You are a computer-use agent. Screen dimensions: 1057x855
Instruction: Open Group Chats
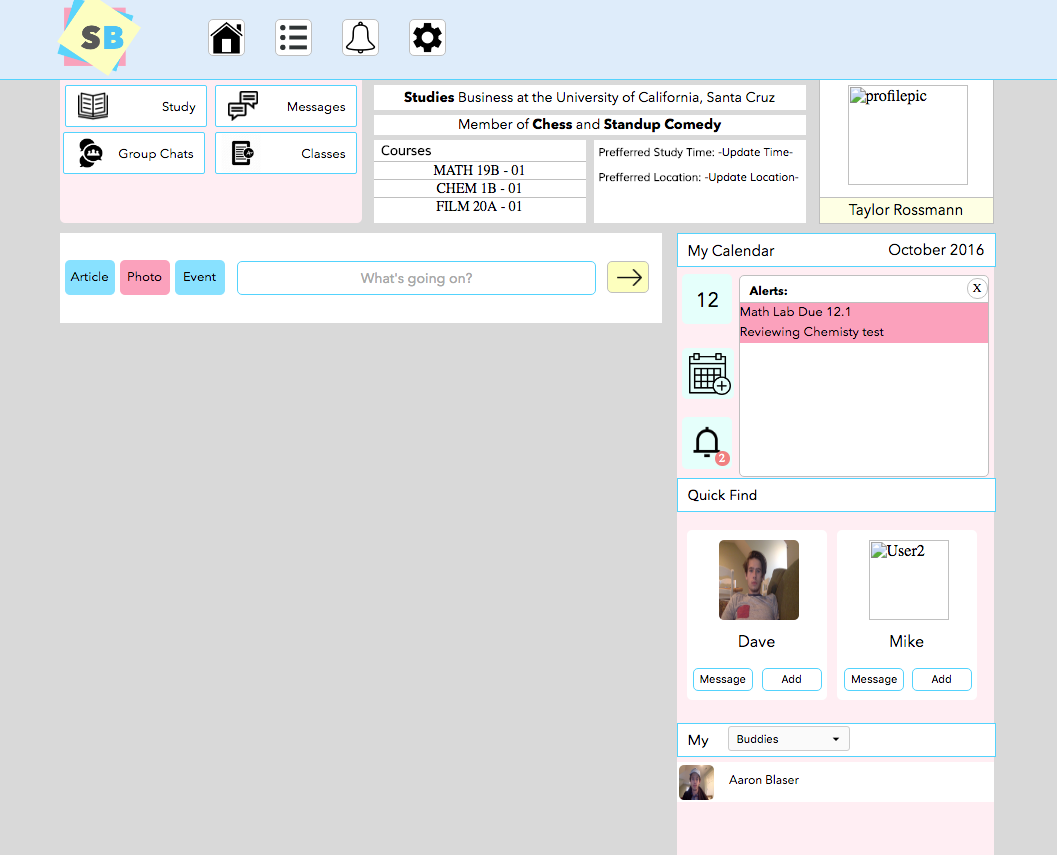tap(135, 153)
